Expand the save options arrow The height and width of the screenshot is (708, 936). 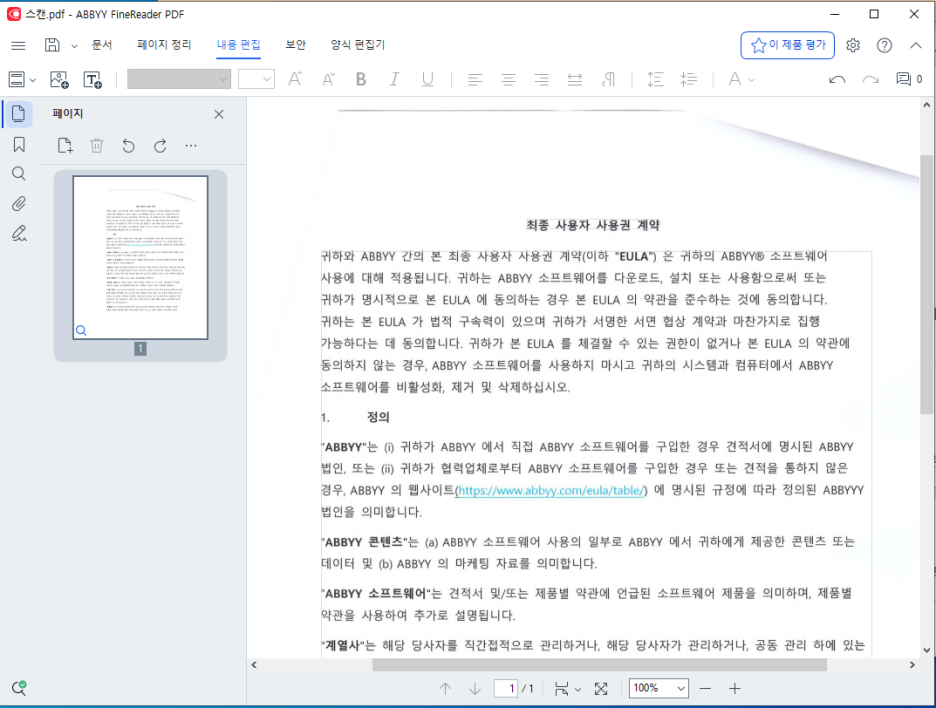pyautogui.click(x=74, y=46)
